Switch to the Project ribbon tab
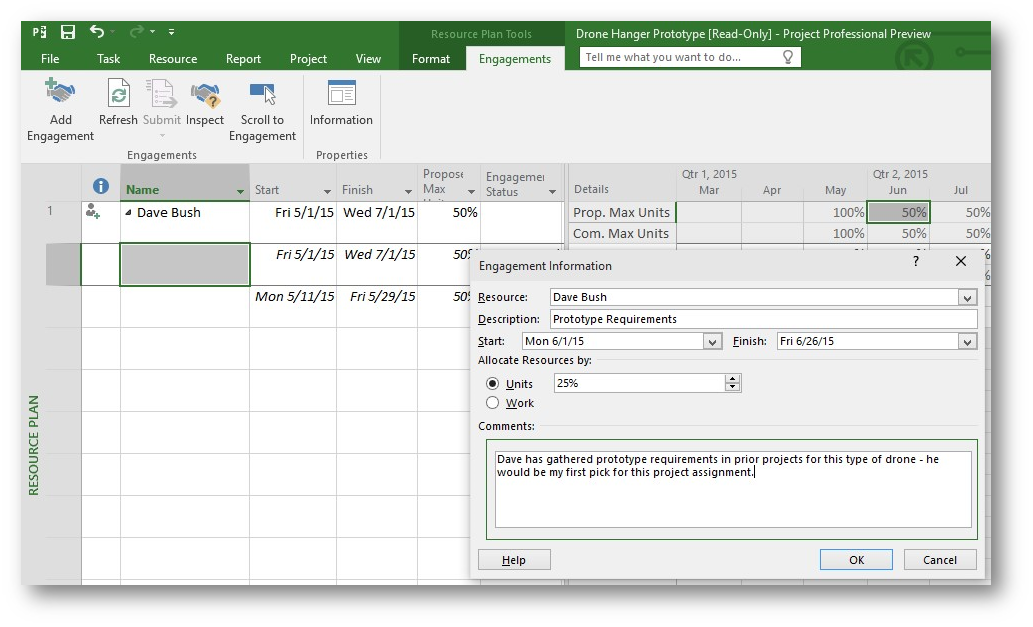 [308, 59]
